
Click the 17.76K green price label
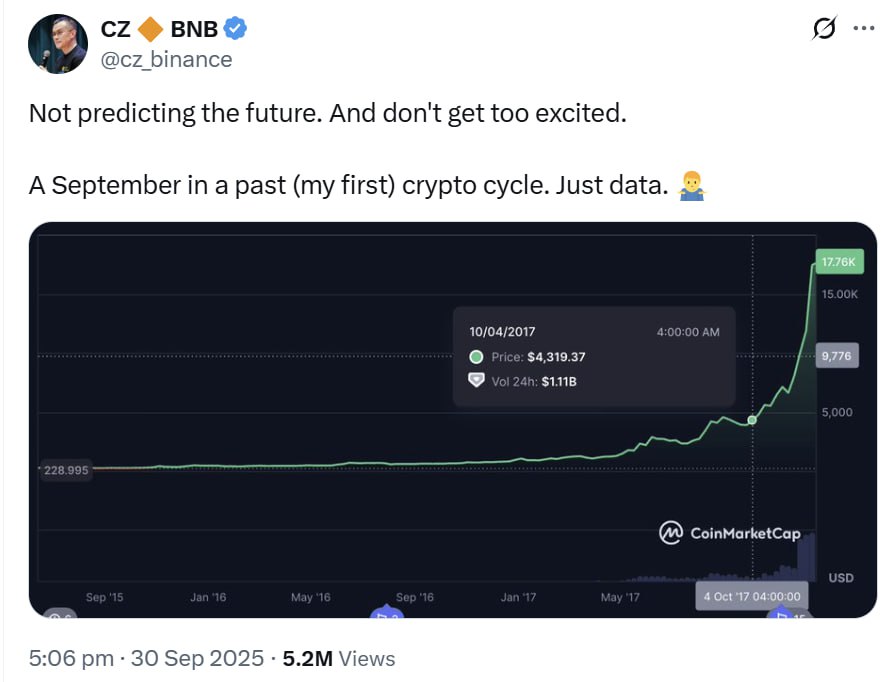[836, 262]
